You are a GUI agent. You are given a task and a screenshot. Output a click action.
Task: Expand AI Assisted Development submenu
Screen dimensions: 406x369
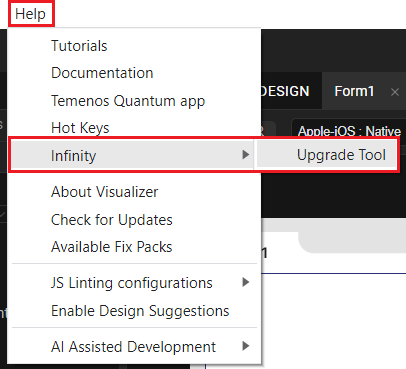134,347
